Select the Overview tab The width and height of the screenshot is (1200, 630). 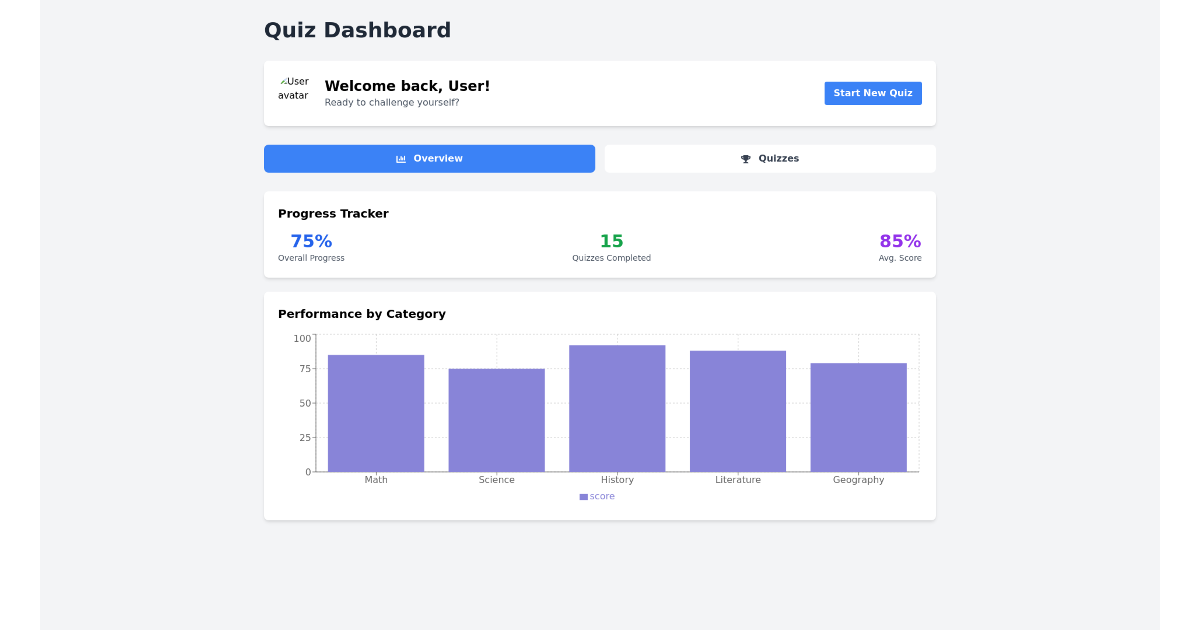[x=429, y=158]
